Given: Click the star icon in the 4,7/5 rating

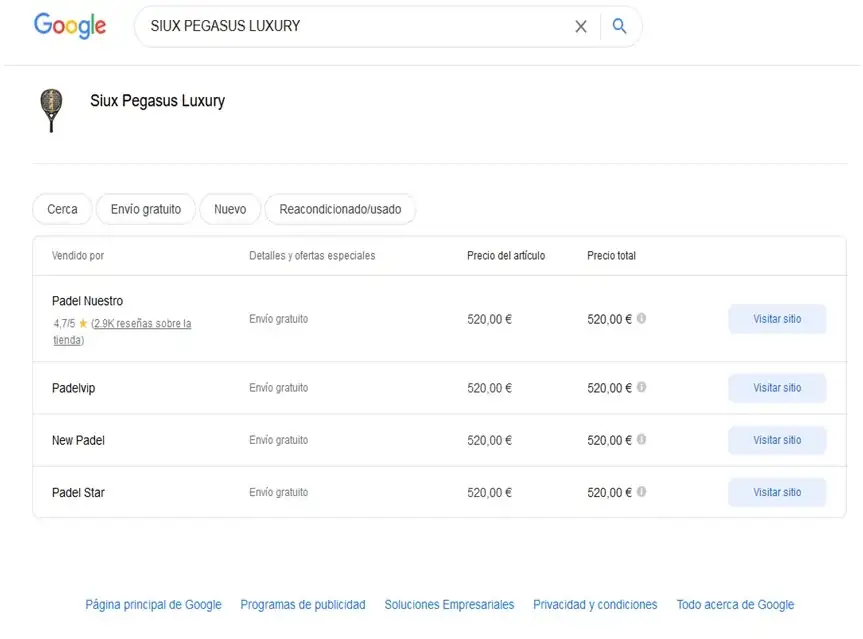Looking at the screenshot, I should click(81, 323).
